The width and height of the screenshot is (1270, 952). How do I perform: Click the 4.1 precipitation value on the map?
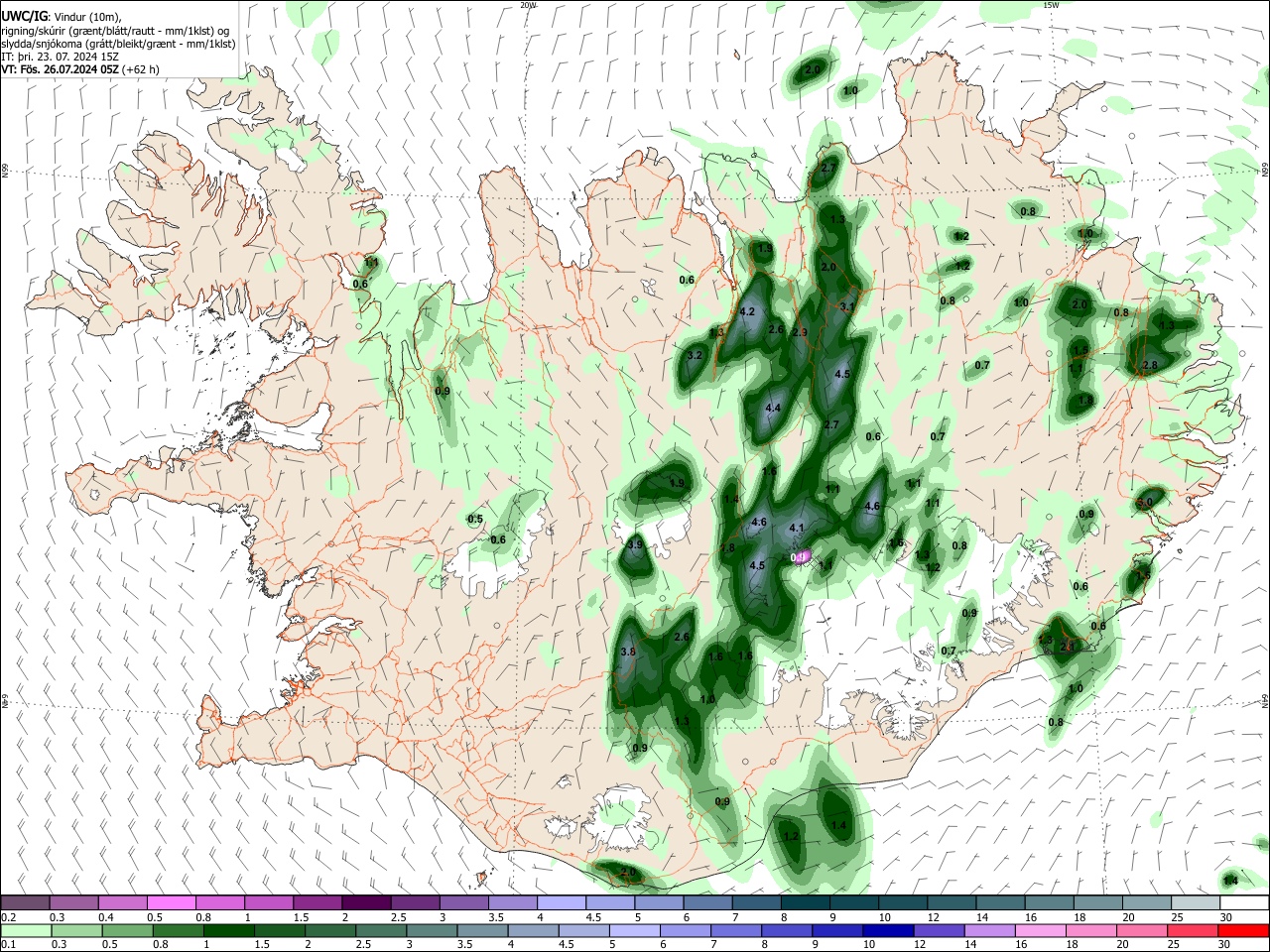pos(796,529)
